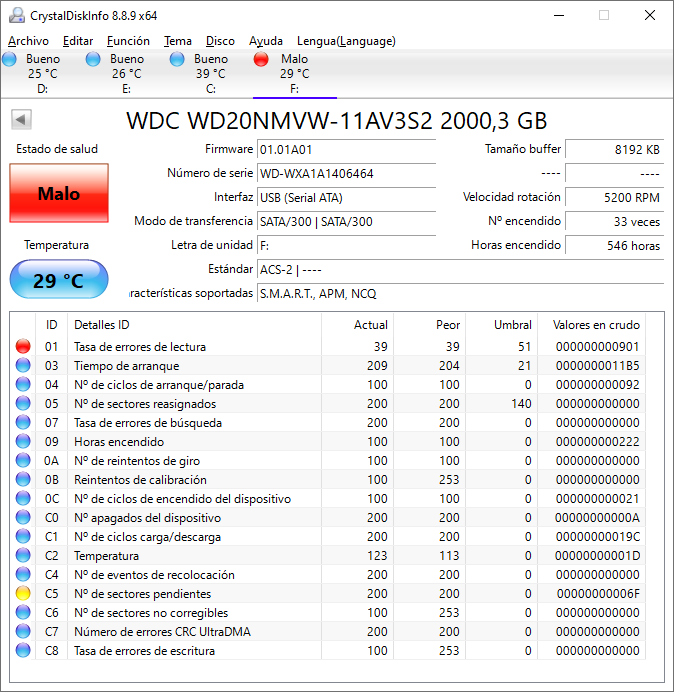This screenshot has width=674, height=692.
Task: Click blue status icon of attribute C2
Action: pos(23,556)
